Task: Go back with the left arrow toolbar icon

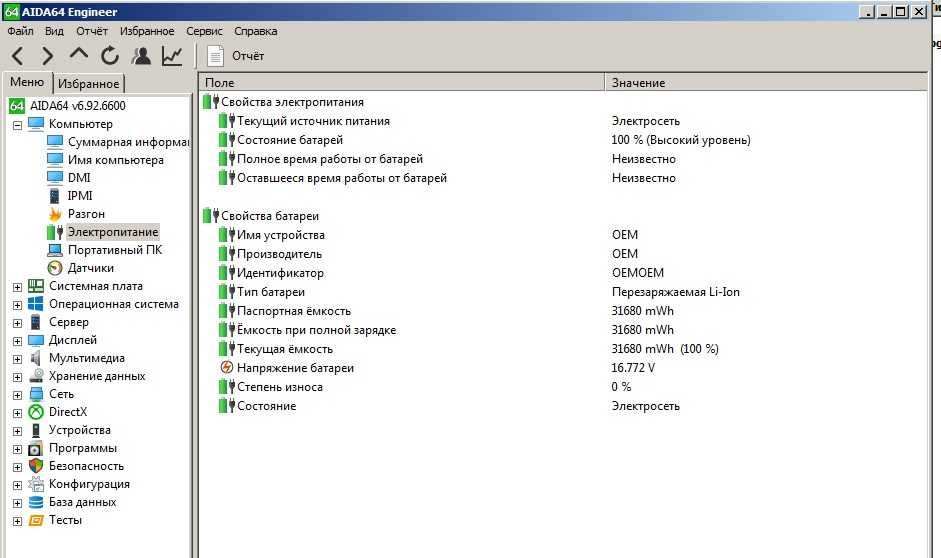Action: click(x=18, y=56)
